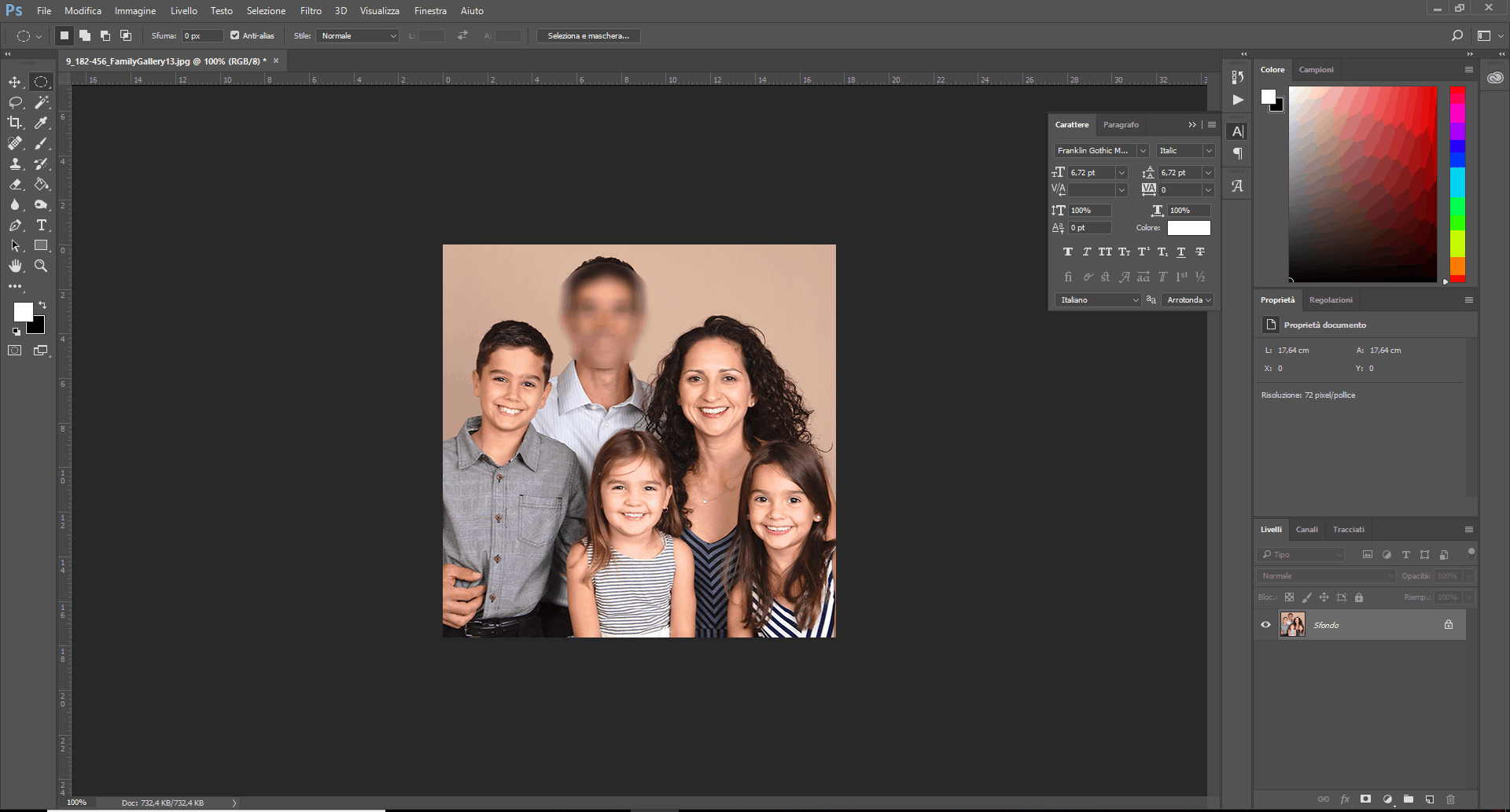Open the Italiano language dropdown
1510x812 pixels.
coord(1098,300)
